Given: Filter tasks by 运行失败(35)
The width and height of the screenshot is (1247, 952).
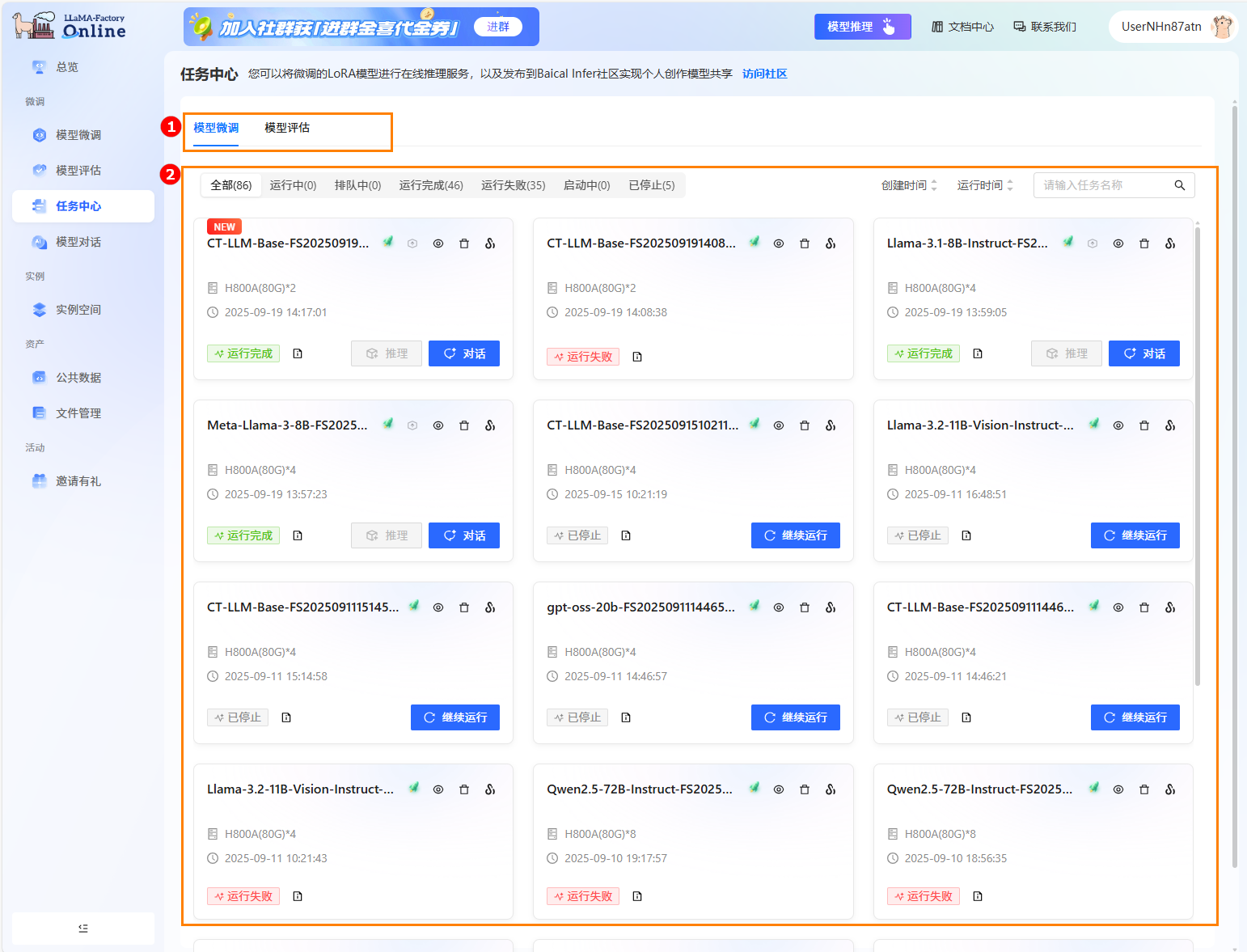Looking at the screenshot, I should click(x=513, y=185).
